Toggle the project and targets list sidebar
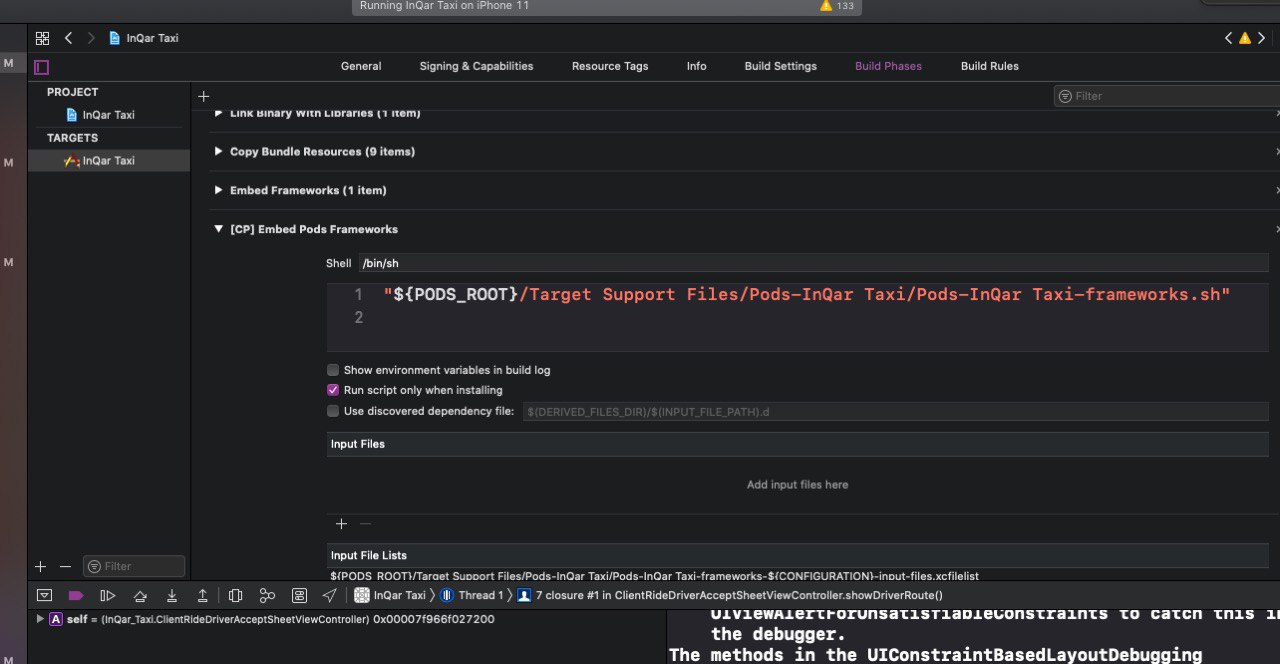Viewport: 1280px width, 664px height. pos(41,67)
